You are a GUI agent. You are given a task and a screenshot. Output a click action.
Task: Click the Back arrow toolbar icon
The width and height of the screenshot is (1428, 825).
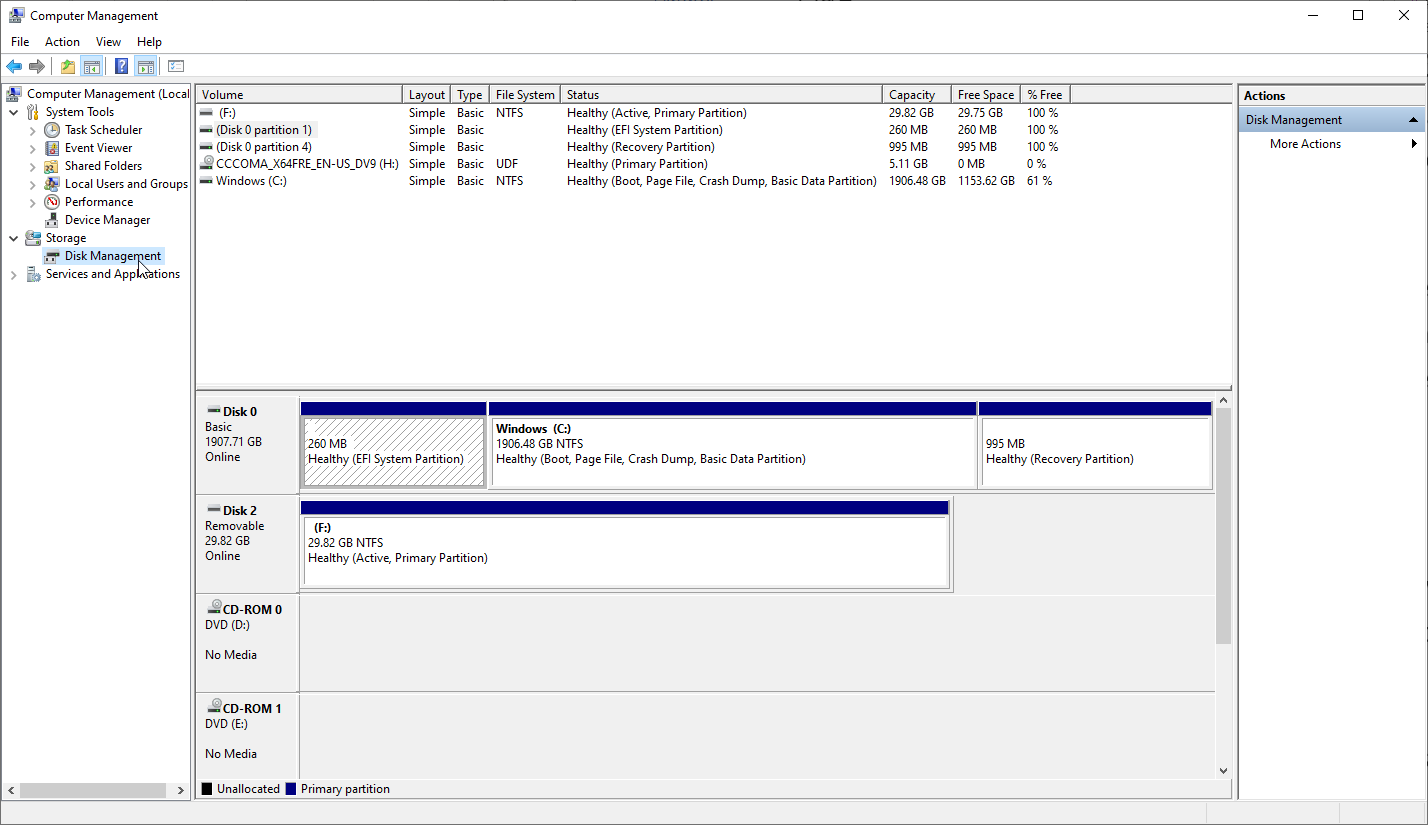click(x=14, y=67)
